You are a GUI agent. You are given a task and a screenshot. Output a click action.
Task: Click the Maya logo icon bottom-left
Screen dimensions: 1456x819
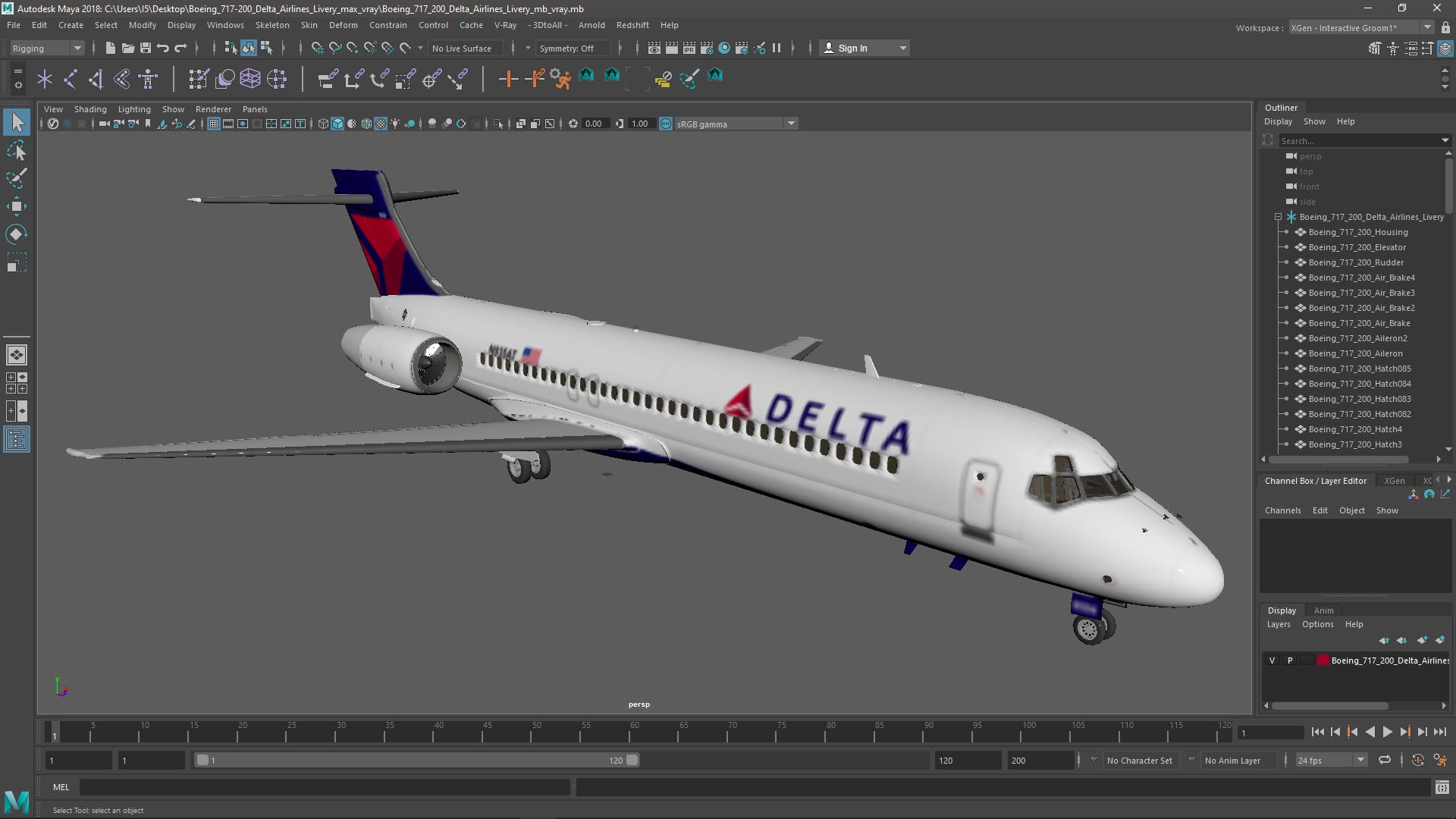pyautogui.click(x=17, y=801)
